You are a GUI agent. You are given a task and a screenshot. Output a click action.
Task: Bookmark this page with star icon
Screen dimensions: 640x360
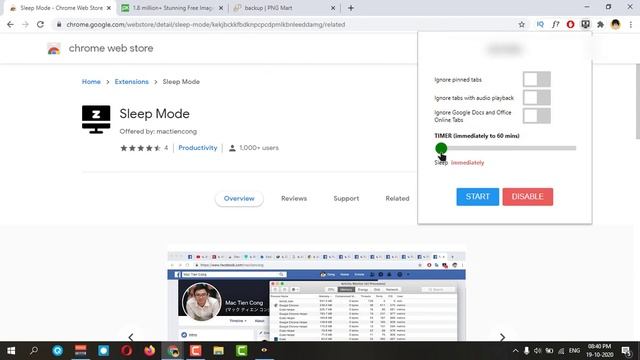click(x=522, y=24)
